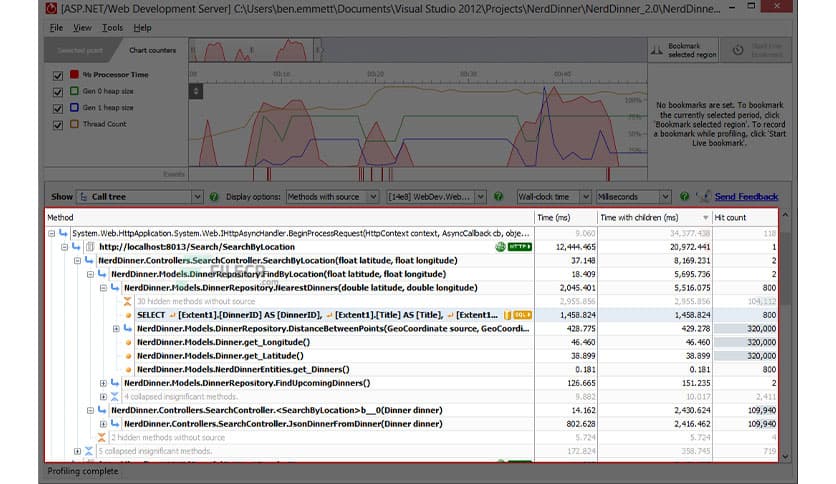836x484 pixels.
Task: Collapse SearchController.SearchByLocation node
Action: coord(77,261)
